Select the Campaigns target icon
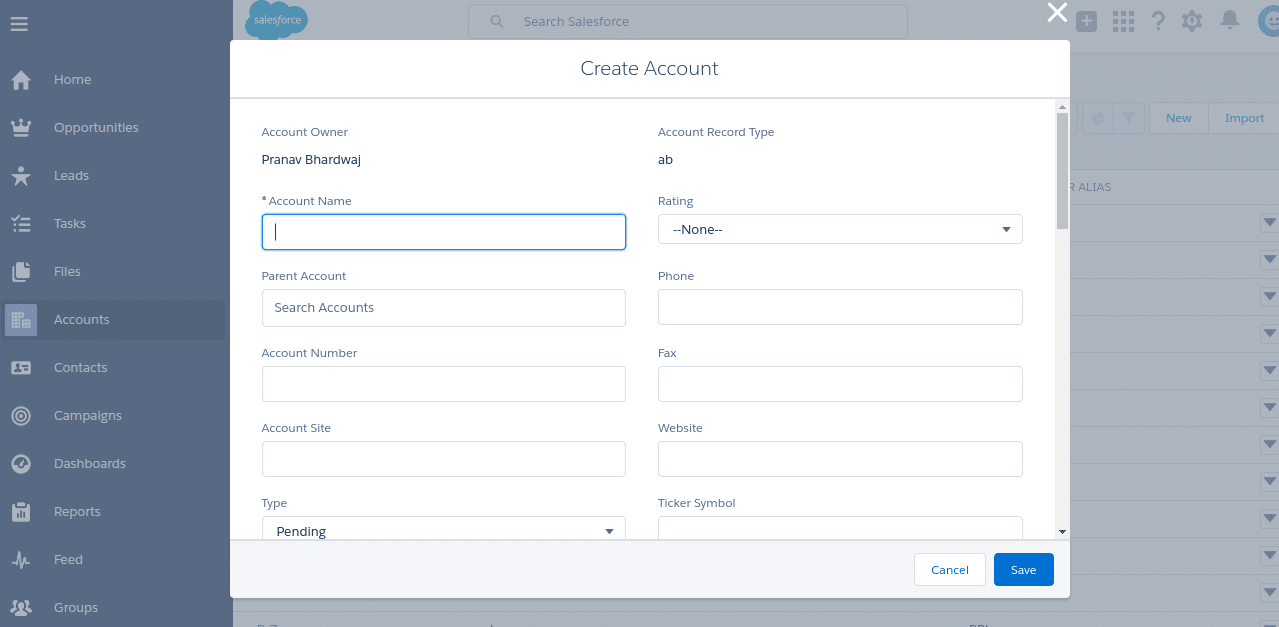The width and height of the screenshot is (1279, 627). coord(21,416)
